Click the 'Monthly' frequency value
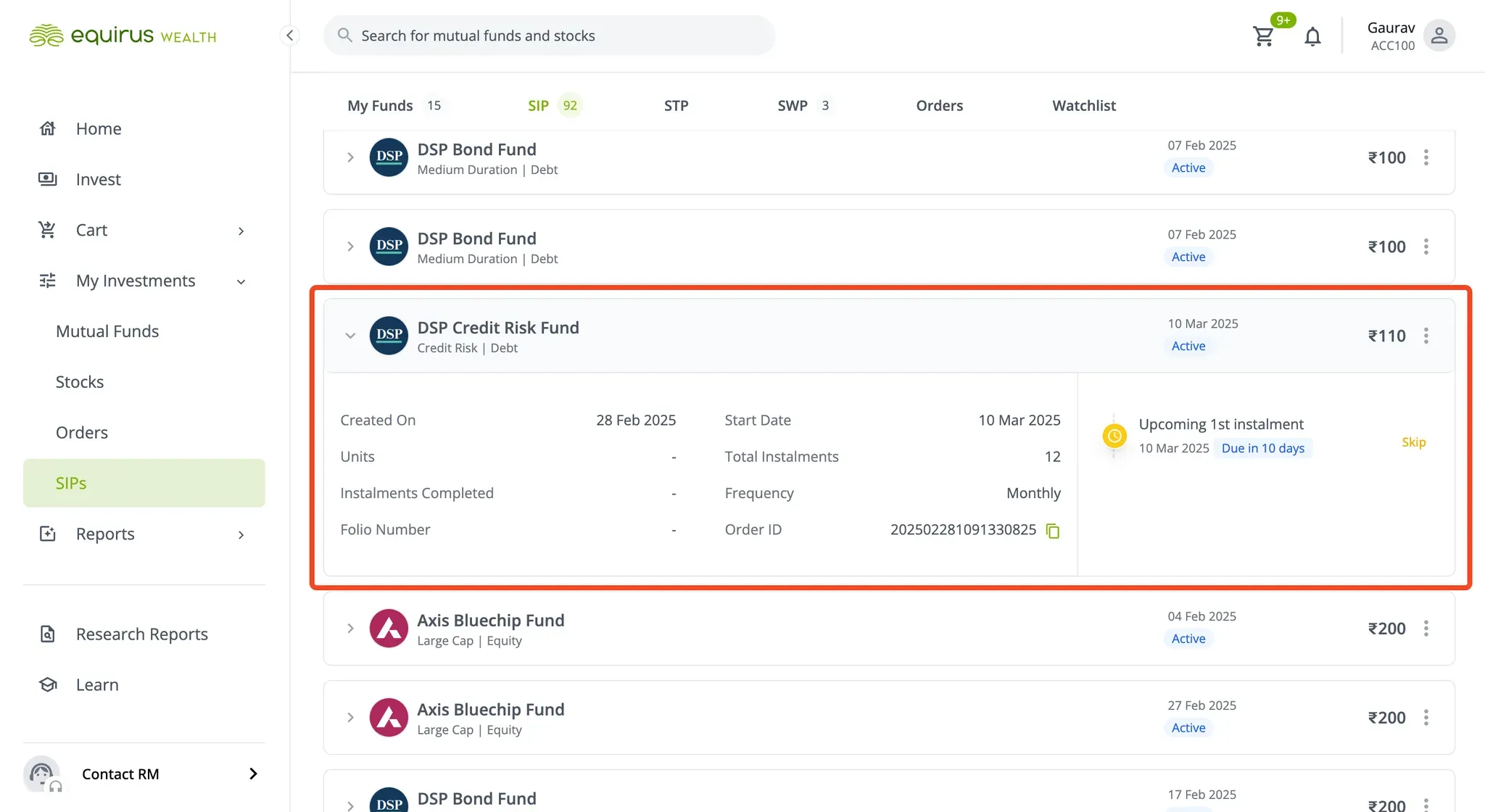The width and height of the screenshot is (1485, 812). pyautogui.click(x=1033, y=493)
